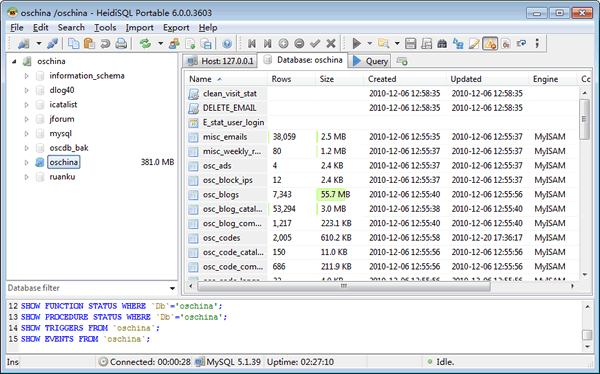Click the new query tab plus icon
The image size is (600, 374).
[402, 61]
